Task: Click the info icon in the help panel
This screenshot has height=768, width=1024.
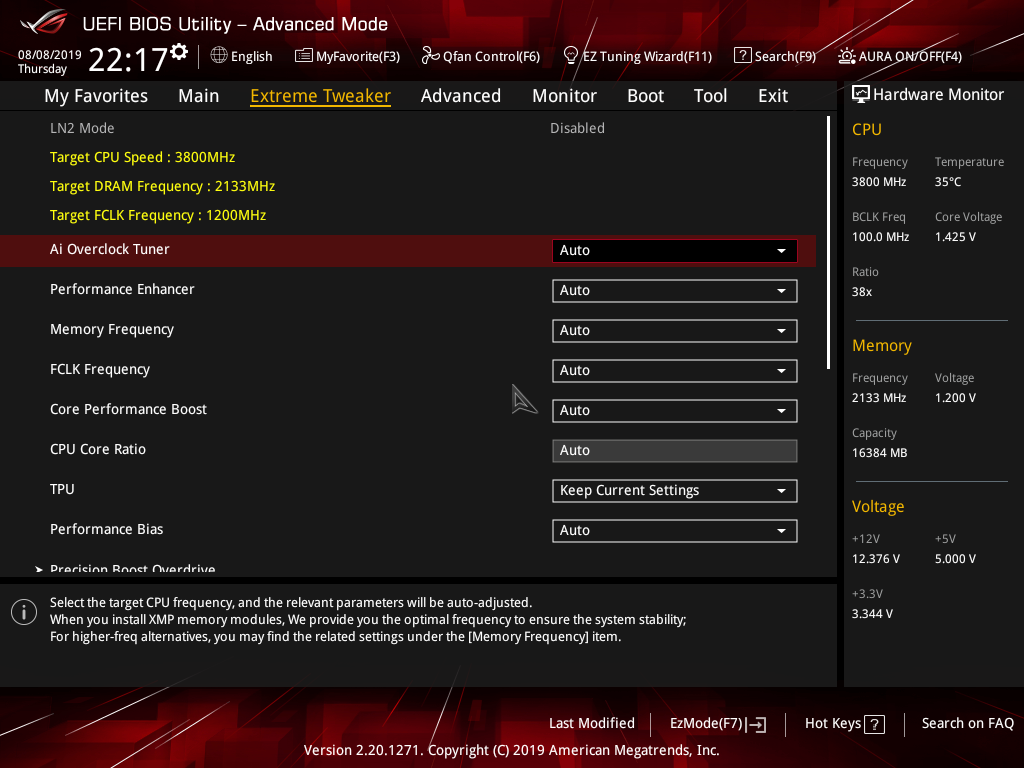Action: (23, 611)
